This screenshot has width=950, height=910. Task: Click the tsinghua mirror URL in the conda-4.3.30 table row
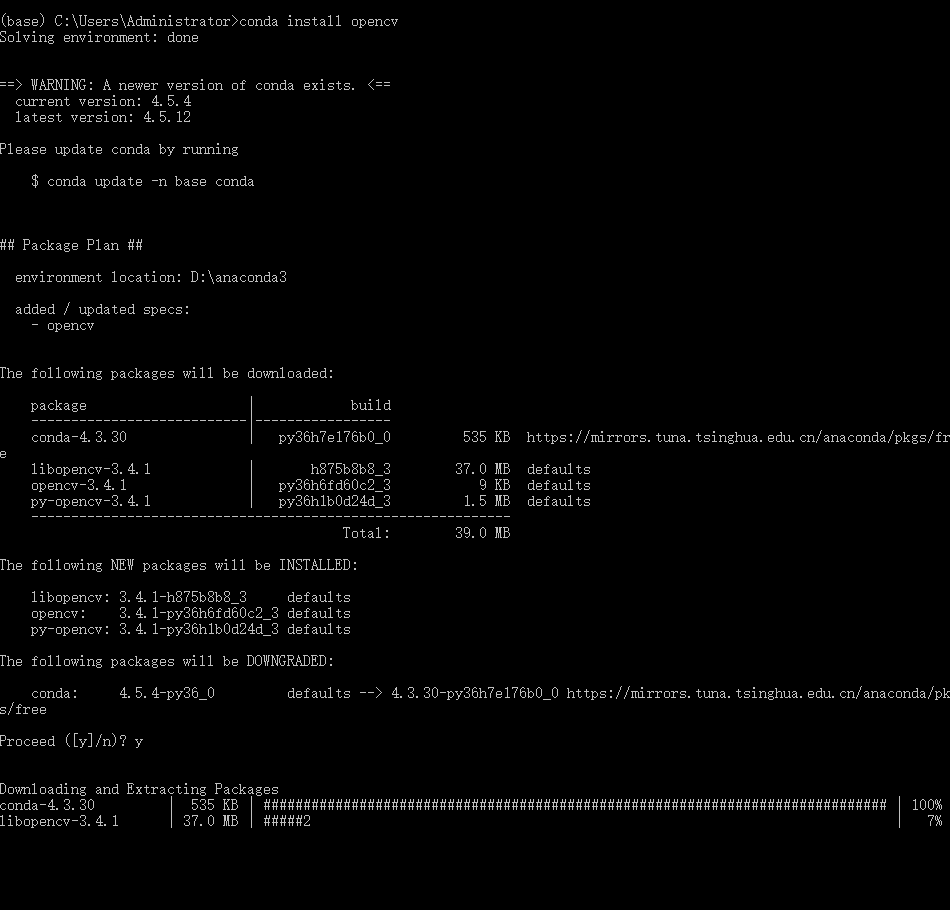point(738,437)
